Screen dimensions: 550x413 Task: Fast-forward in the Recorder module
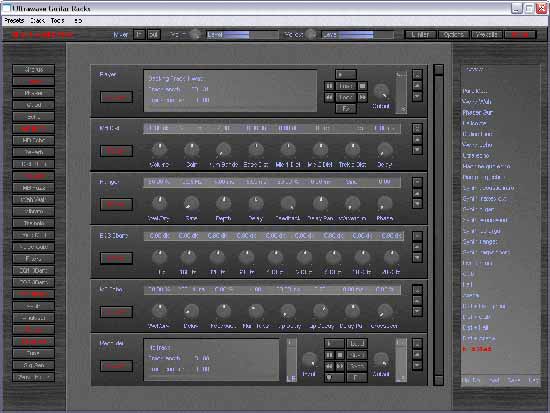pos(340,366)
